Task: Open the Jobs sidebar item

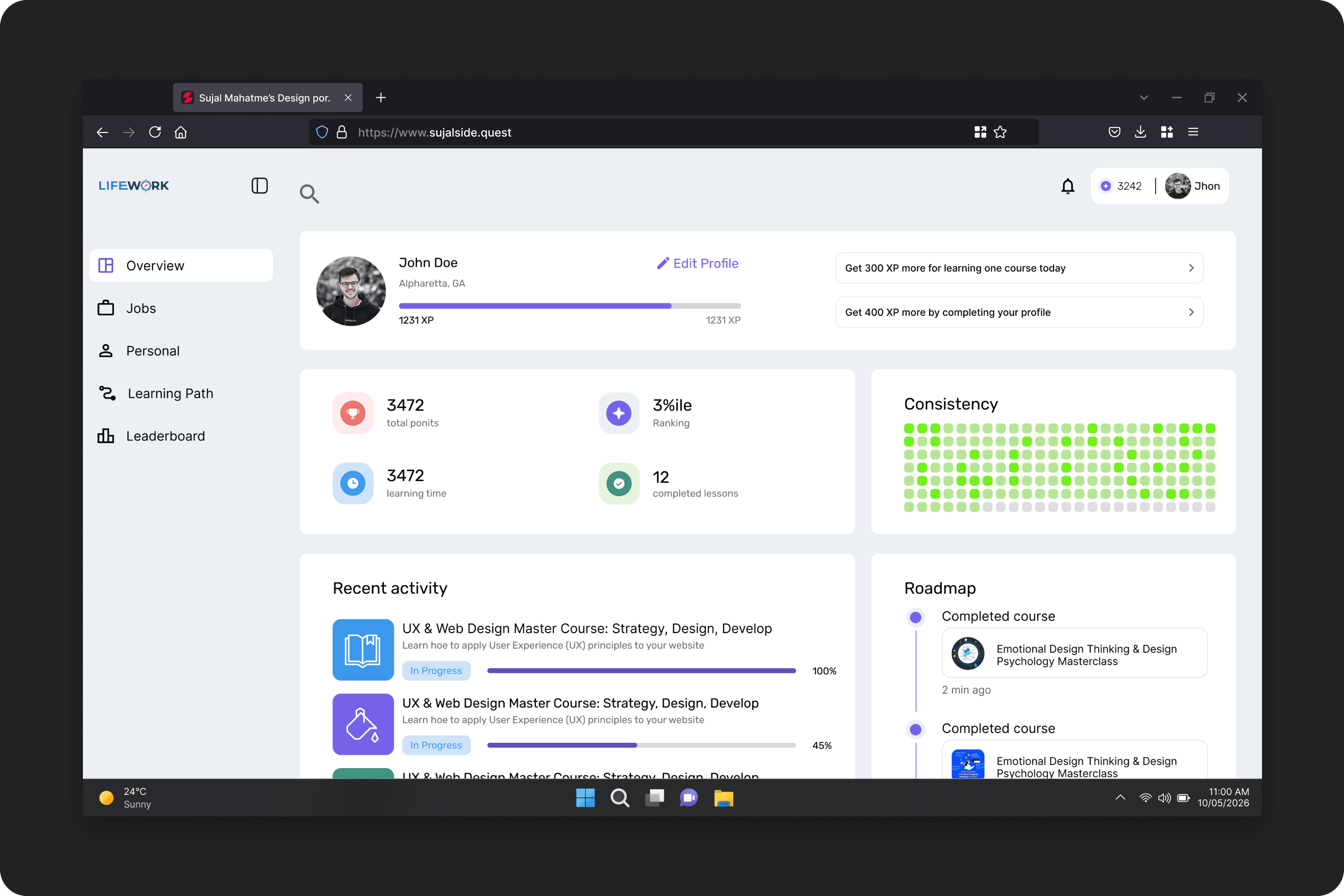Action: pos(140,309)
